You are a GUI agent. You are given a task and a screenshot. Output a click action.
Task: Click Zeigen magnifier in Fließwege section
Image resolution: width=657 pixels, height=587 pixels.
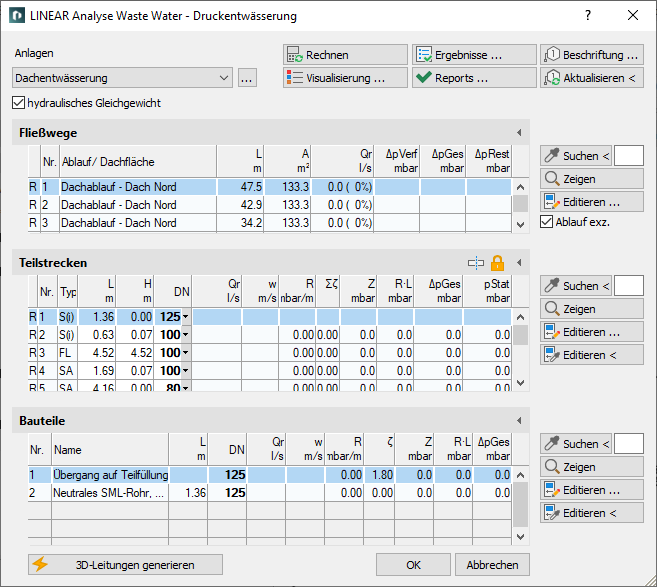[592, 179]
